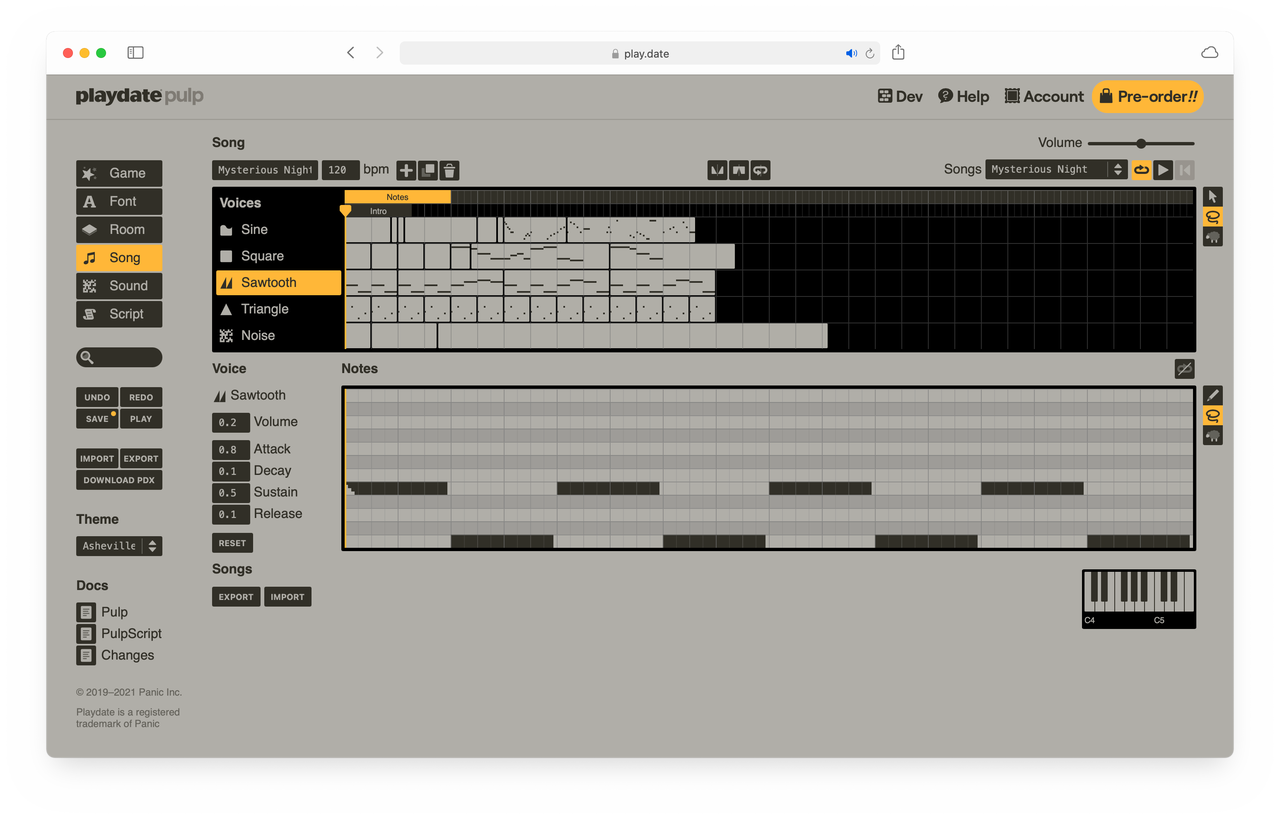
Task: Click the duplicate song icon
Action: (x=428, y=171)
